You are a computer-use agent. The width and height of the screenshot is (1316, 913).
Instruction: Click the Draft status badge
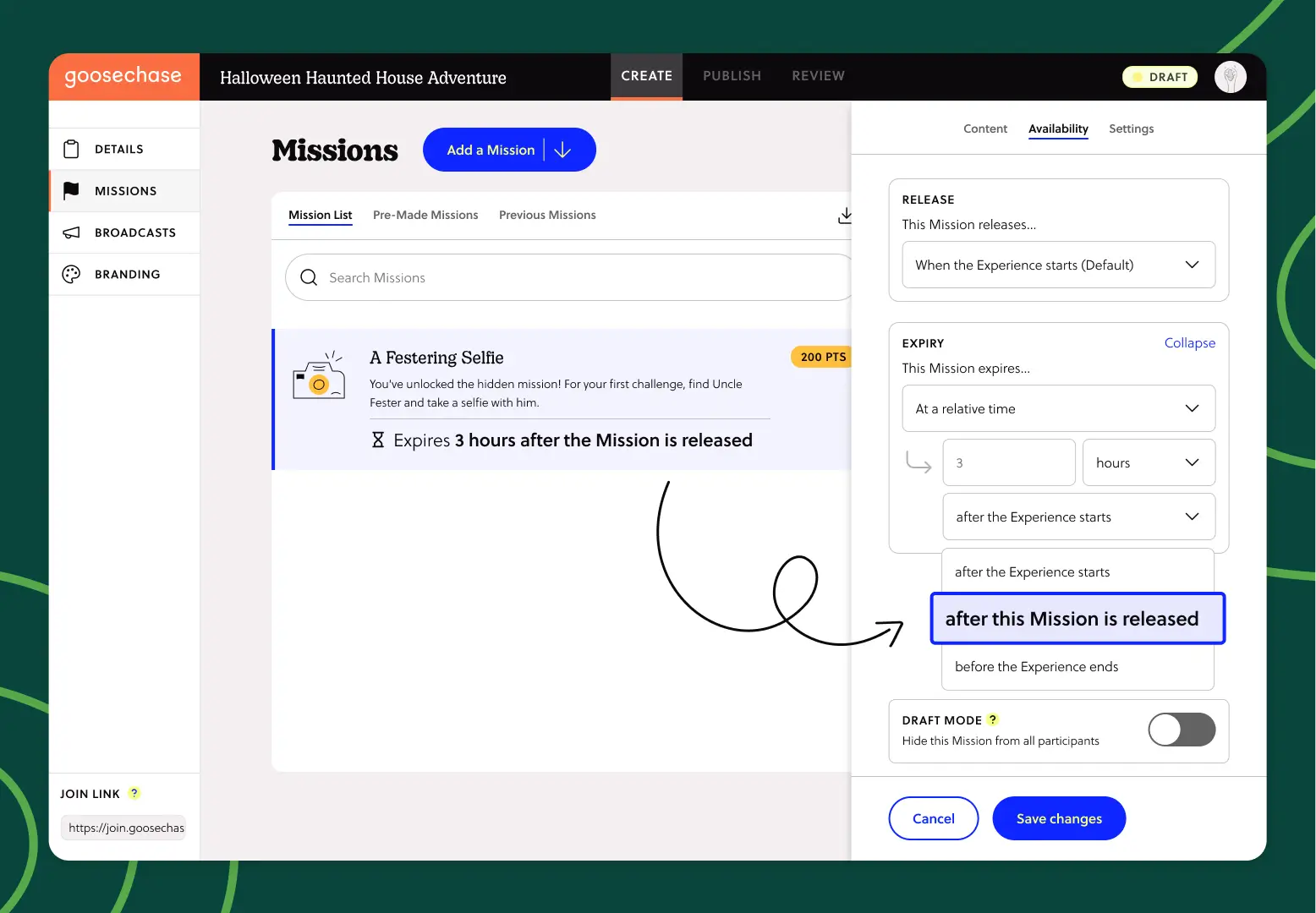(x=1160, y=77)
